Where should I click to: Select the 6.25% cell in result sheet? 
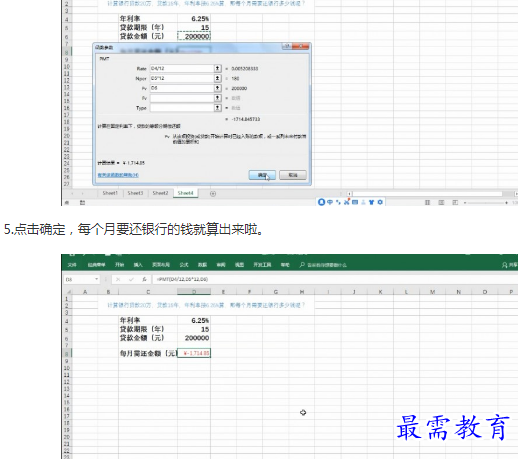pyautogui.click(x=194, y=320)
